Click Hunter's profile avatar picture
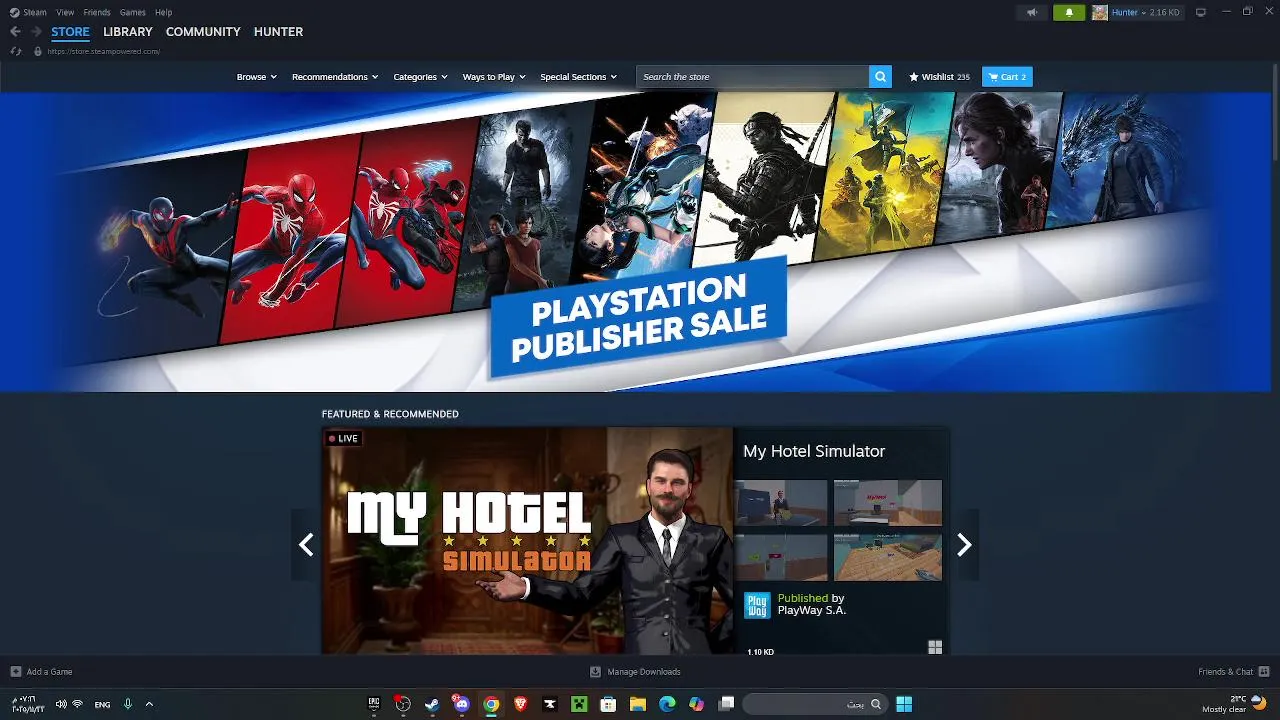Screen dimensions: 1280x720 (x=1100, y=12)
